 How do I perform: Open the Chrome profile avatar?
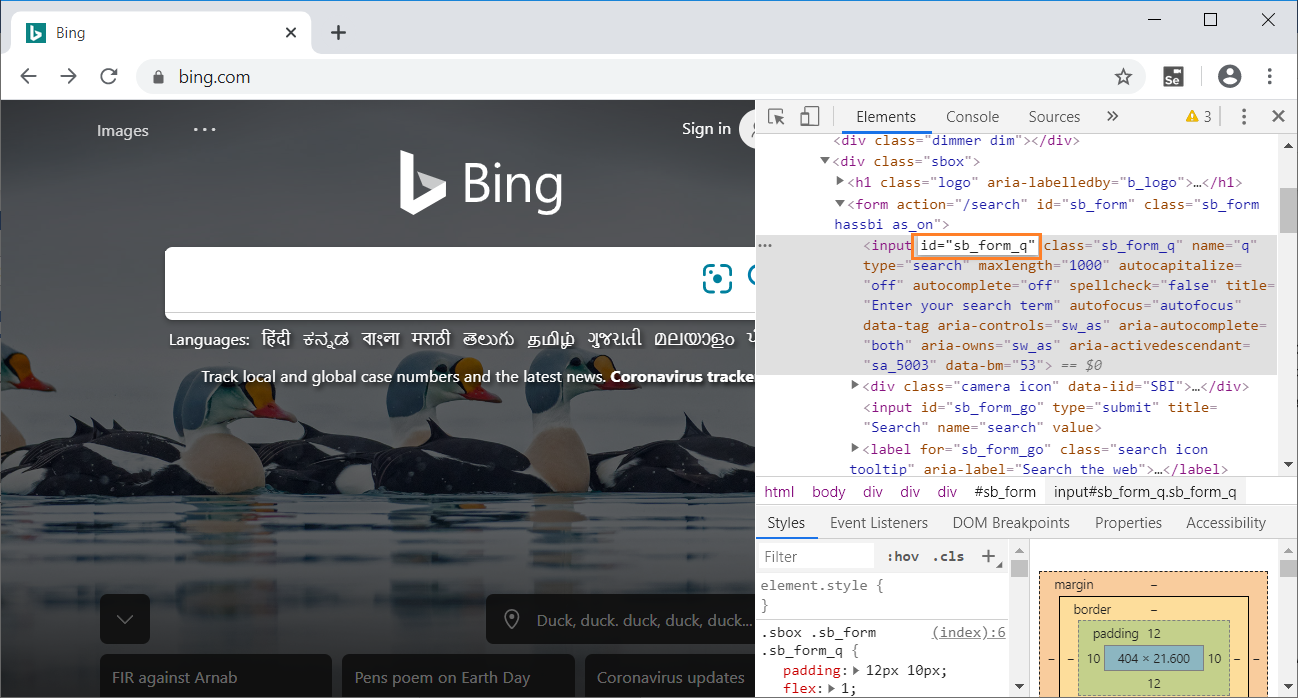click(x=1230, y=77)
